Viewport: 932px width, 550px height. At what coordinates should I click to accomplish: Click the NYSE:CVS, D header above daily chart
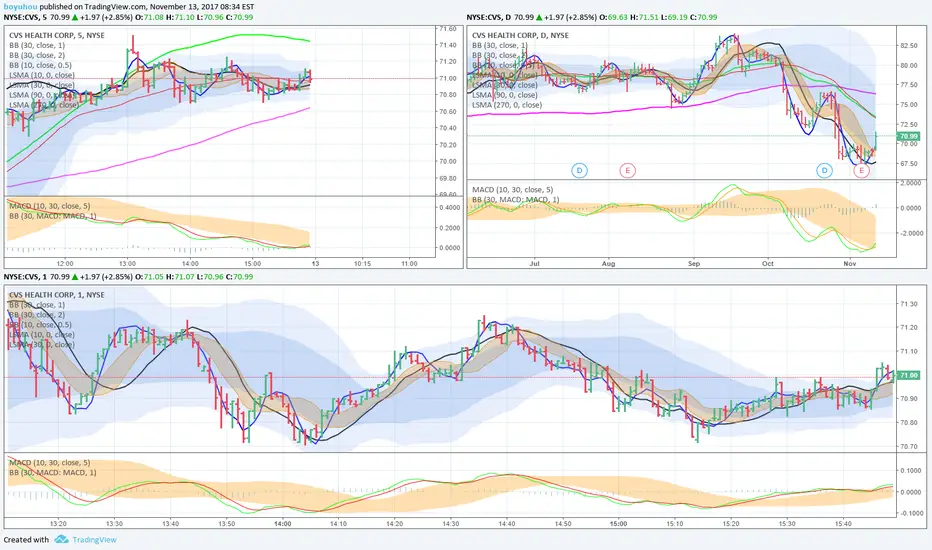[489, 17]
